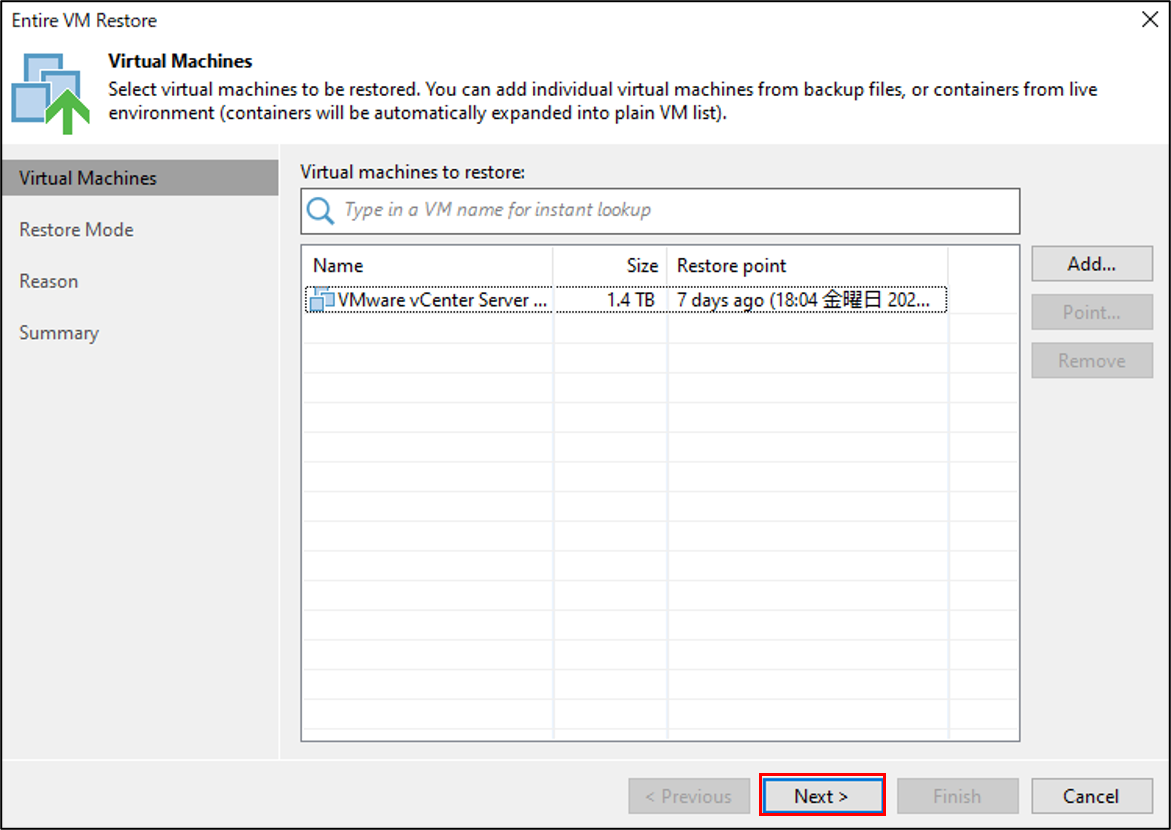Go to the Restore Mode step
Image resolution: width=1171 pixels, height=830 pixels.
[x=76, y=229]
